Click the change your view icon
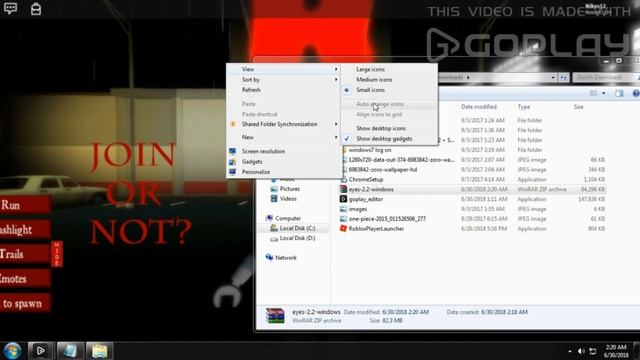This screenshot has width=640, height=360. (593, 93)
